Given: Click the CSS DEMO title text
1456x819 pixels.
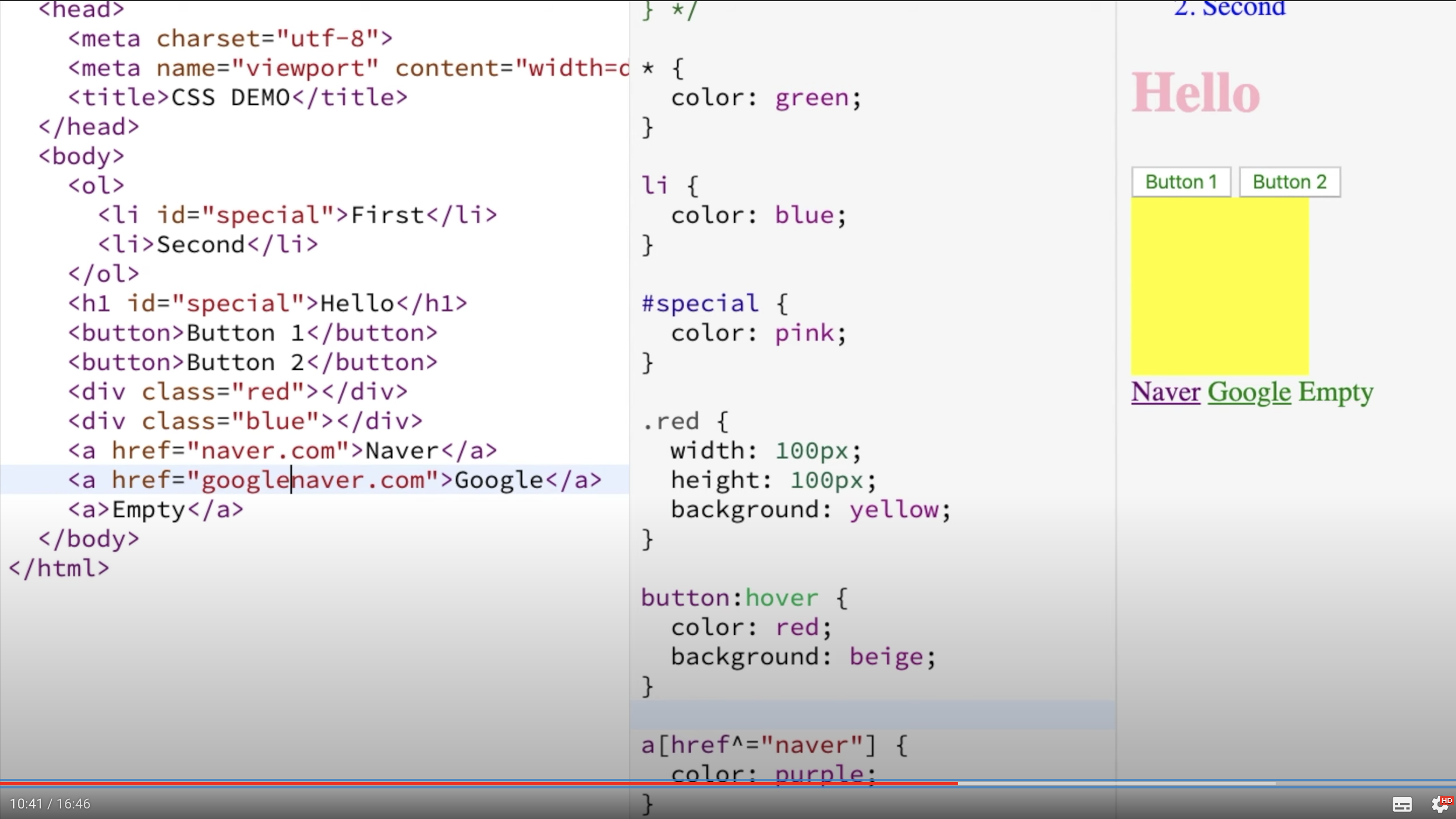Looking at the screenshot, I should (x=230, y=97).
